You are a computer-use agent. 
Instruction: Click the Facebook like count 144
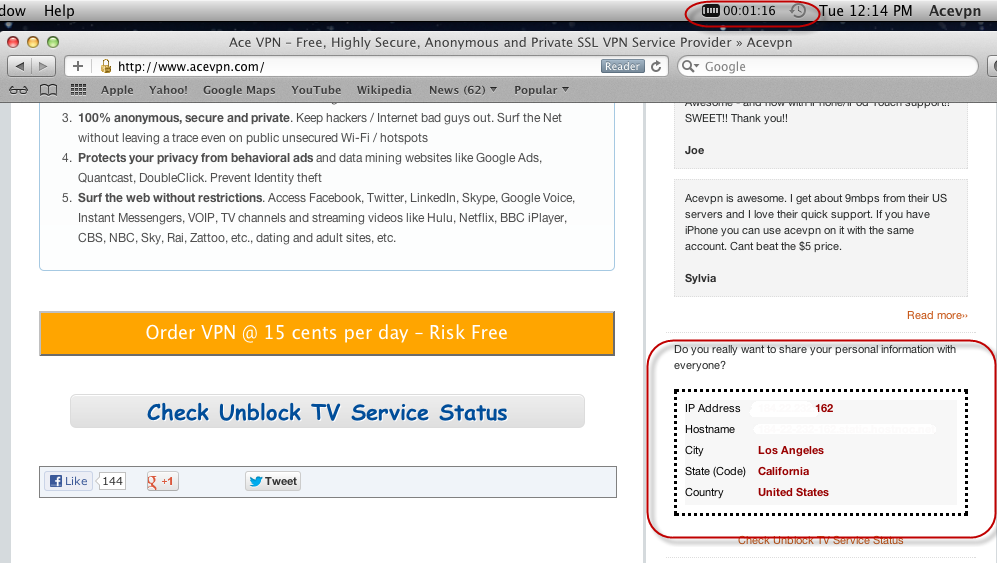pos(113,481)
